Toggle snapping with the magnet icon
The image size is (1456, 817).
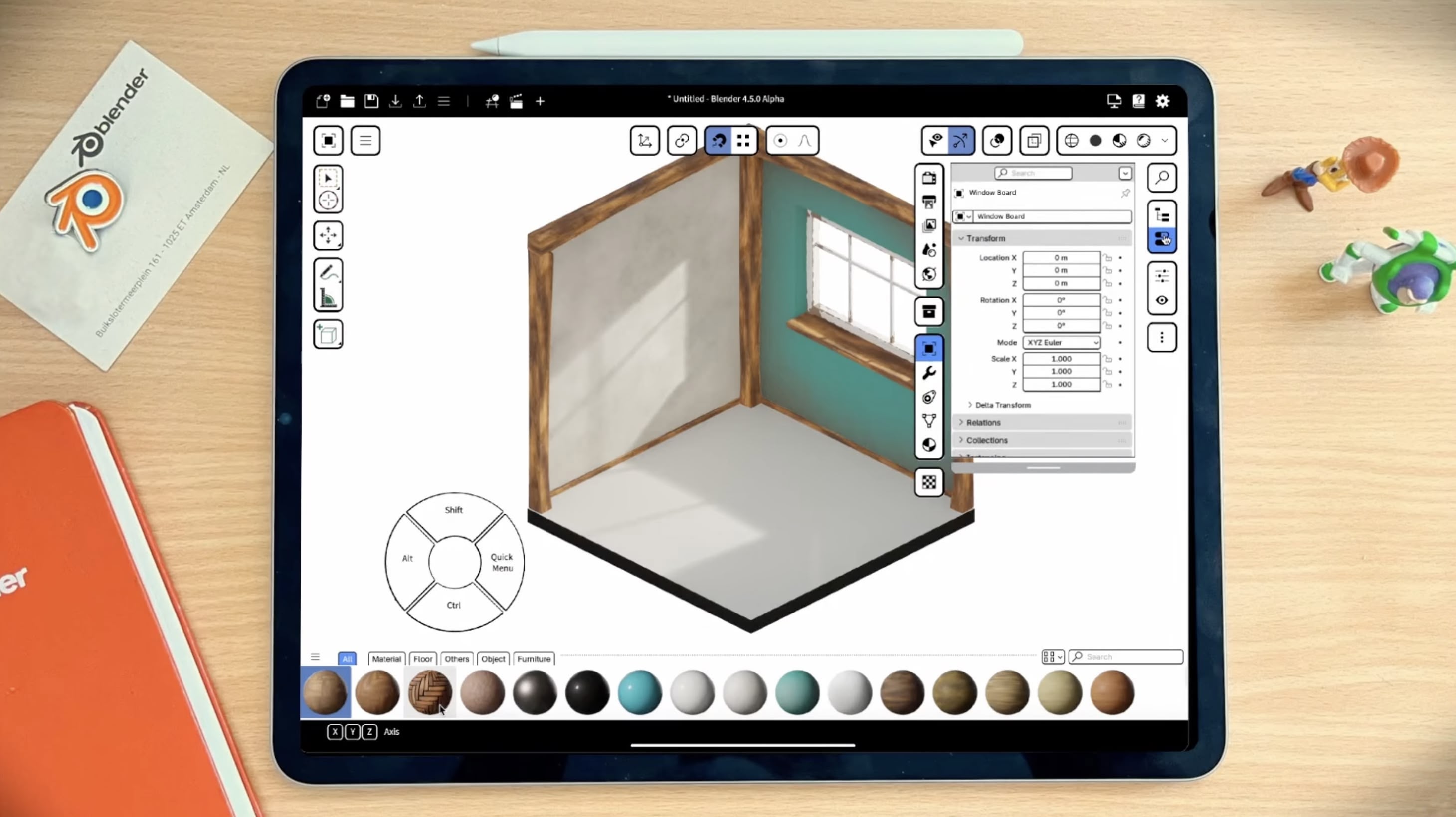(x=718, y=140)
